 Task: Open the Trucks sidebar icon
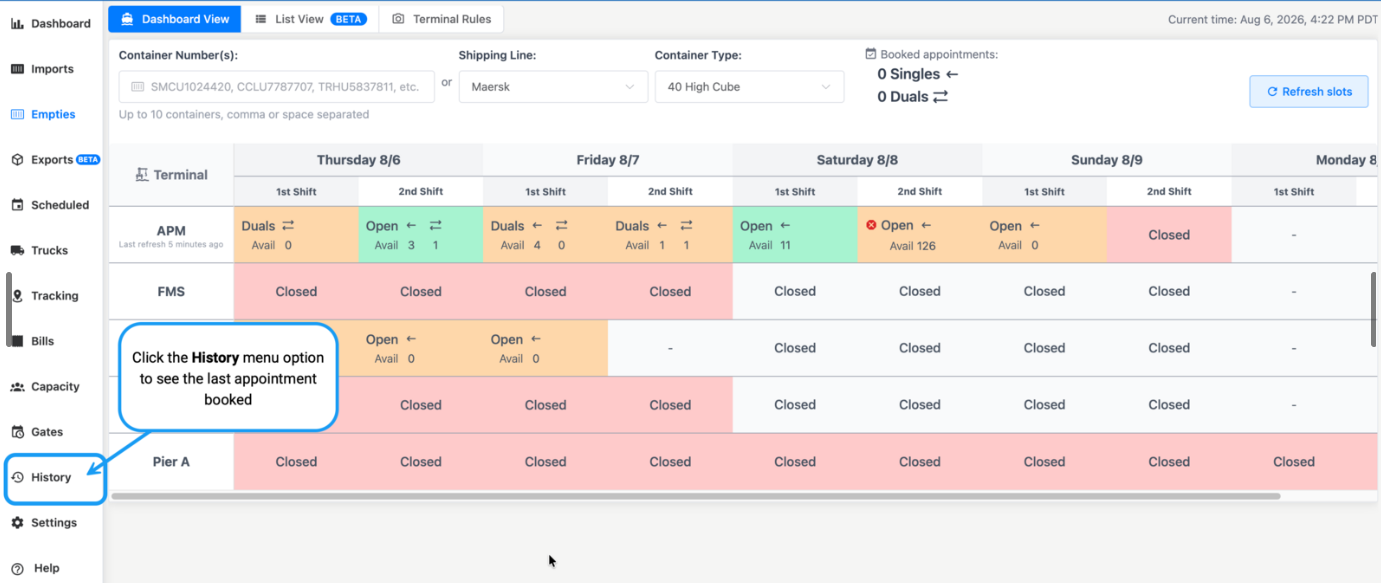point(17,250)
